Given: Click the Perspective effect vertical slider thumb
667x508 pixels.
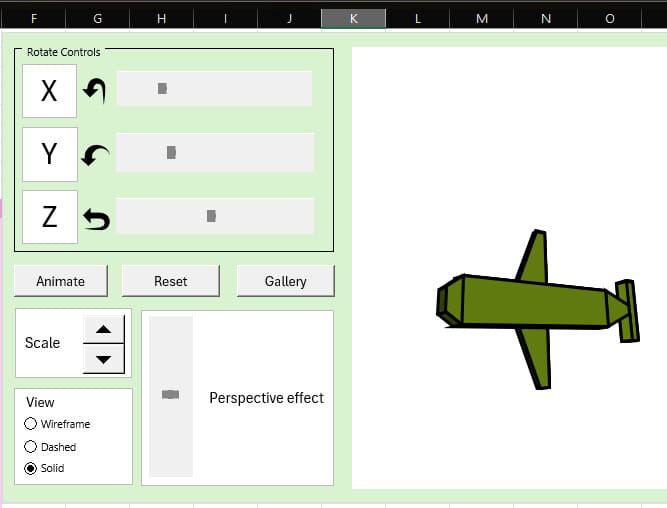Looking at the screenshot, I should click(x=171, y=394).
